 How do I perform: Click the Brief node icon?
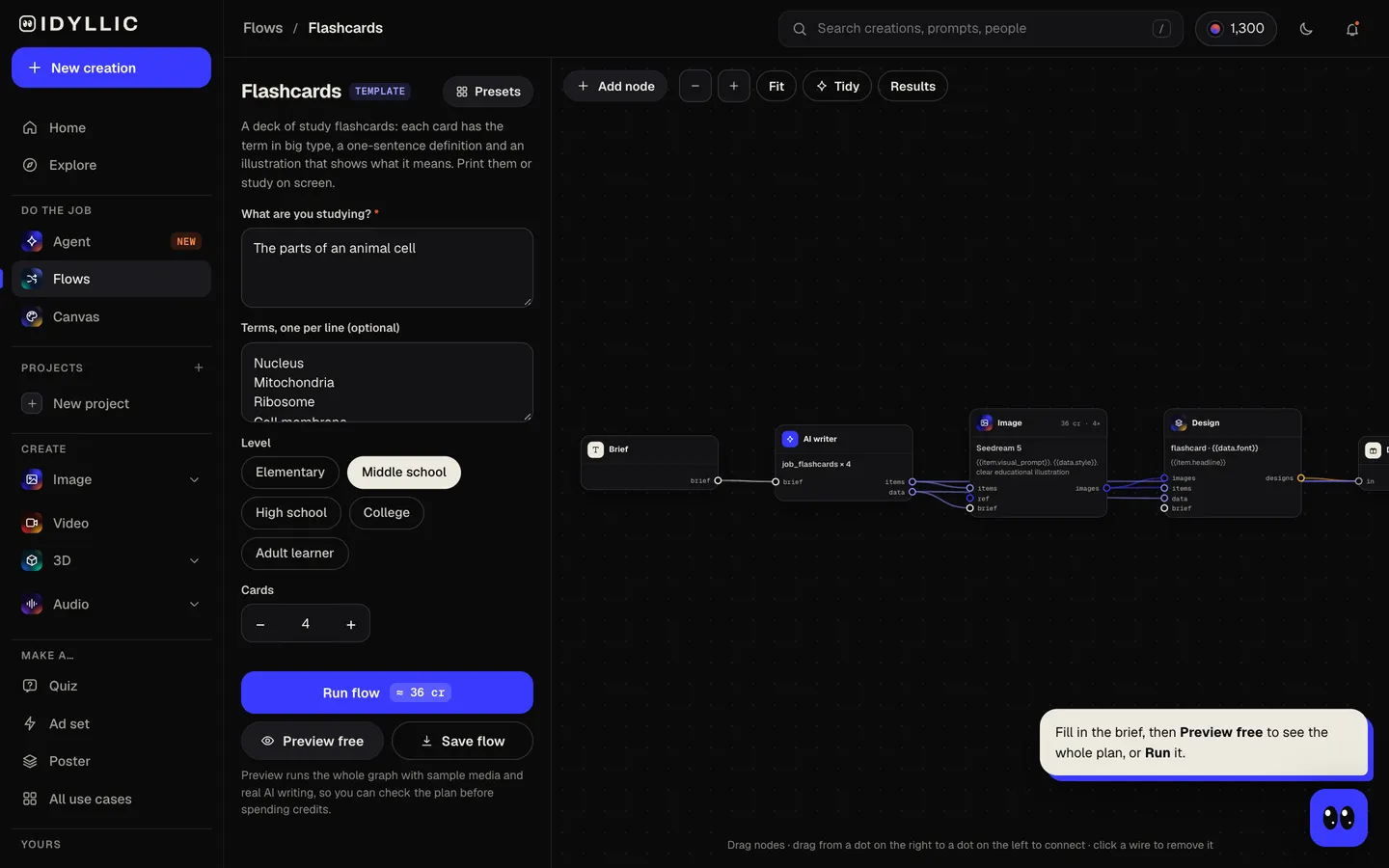pyautogui.click(x=596, y=449)
